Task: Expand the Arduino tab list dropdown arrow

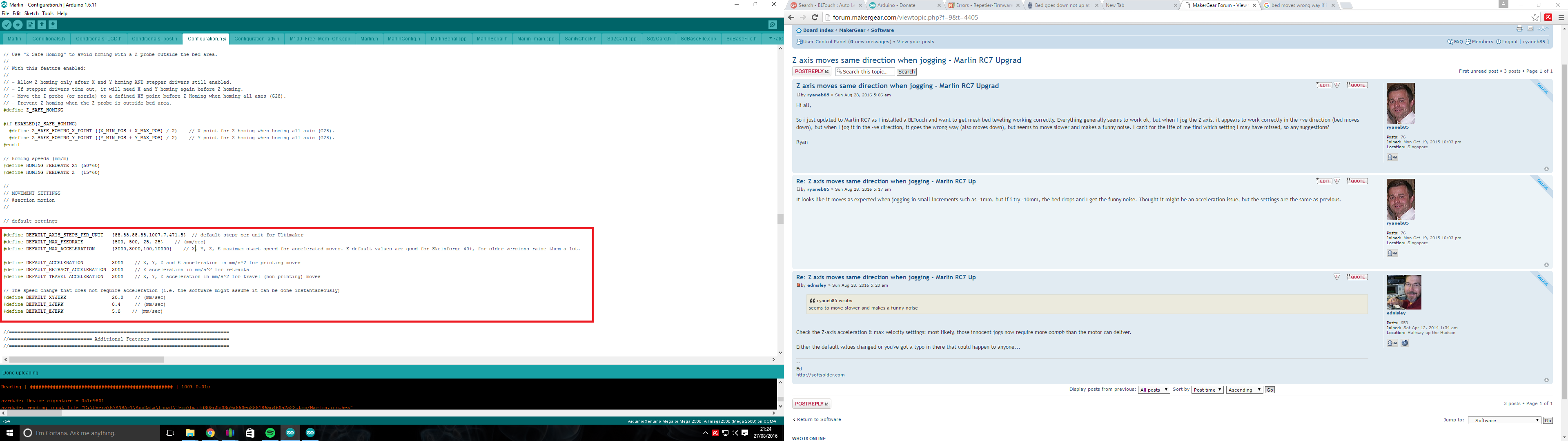Action: coord(771,38)
